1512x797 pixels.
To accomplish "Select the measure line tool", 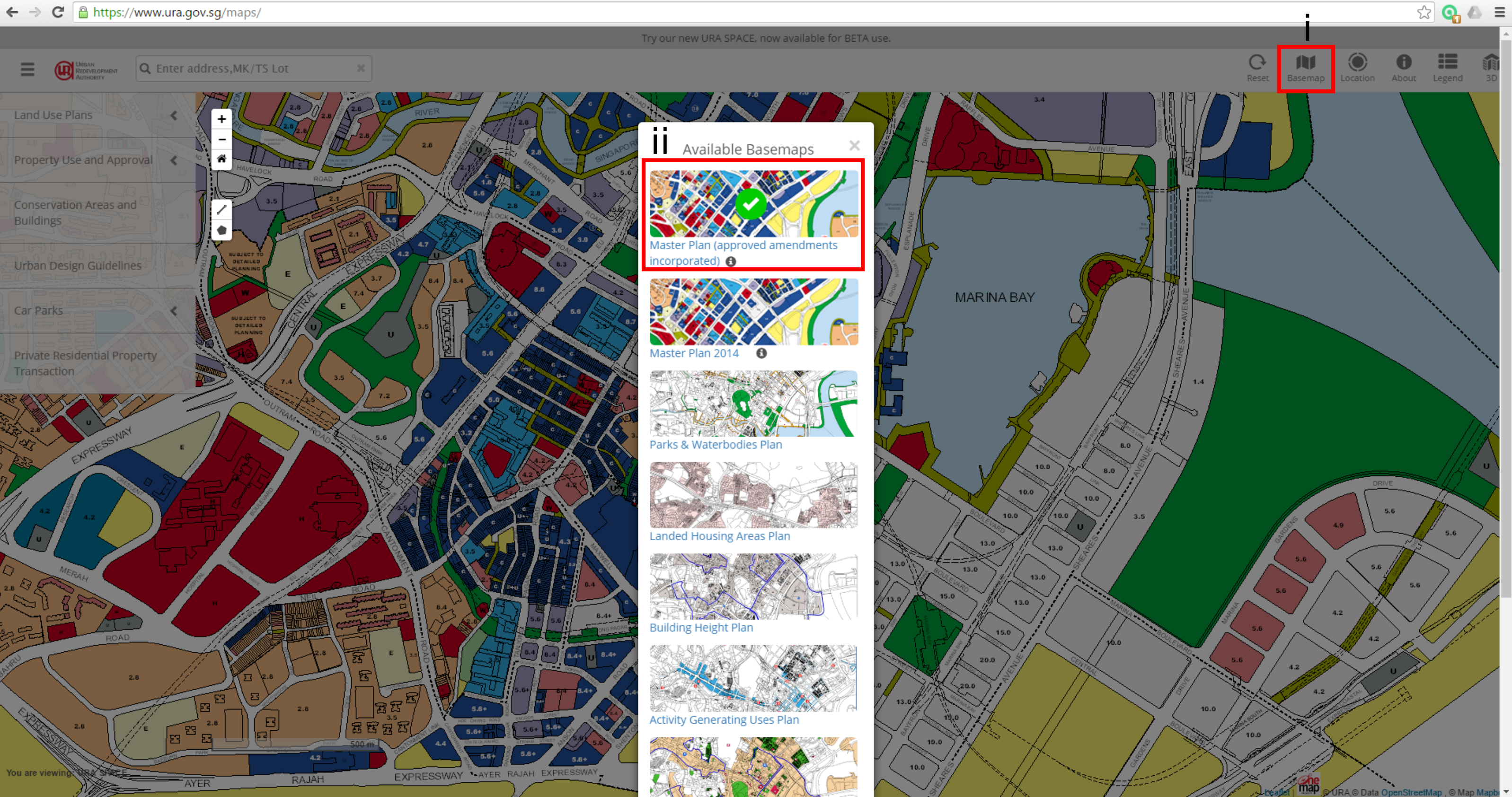I will [x=221, y=210].
